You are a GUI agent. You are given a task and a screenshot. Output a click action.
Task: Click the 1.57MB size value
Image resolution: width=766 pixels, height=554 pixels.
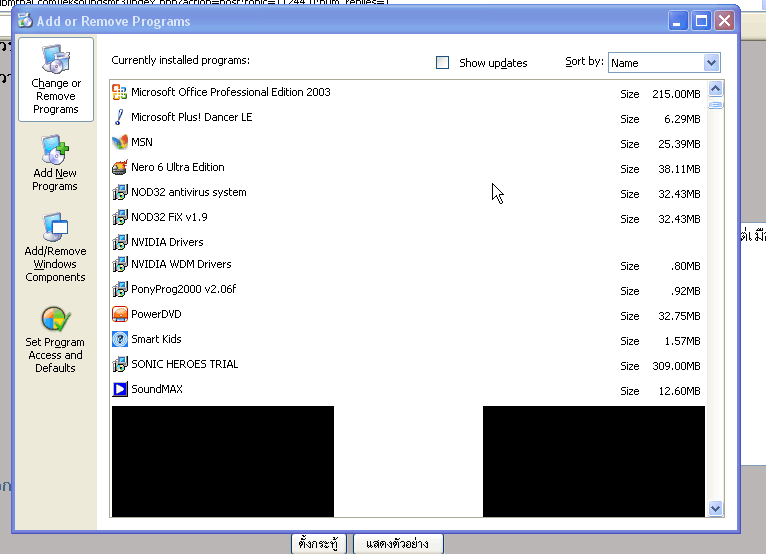click(x=682, y=341)
